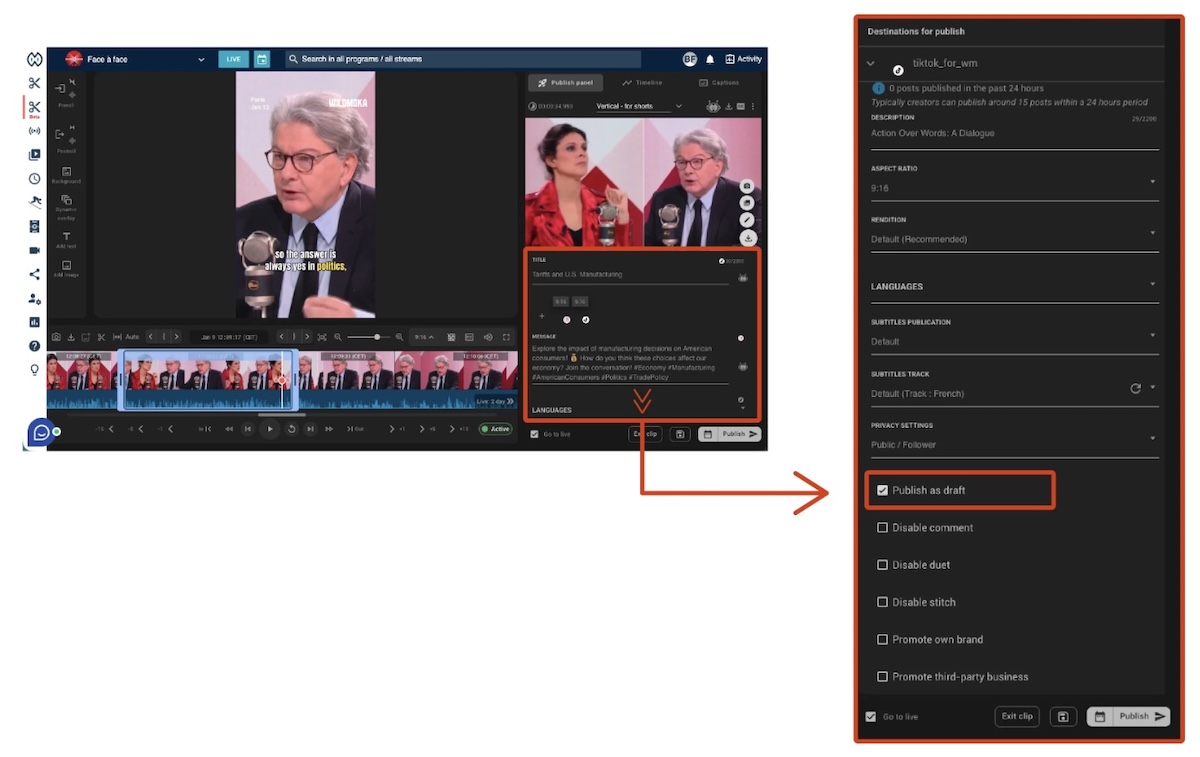Switch to the Captions tab
This screenshot has height=757, width=1200.
pyautogui.click(x=718, y=83)
